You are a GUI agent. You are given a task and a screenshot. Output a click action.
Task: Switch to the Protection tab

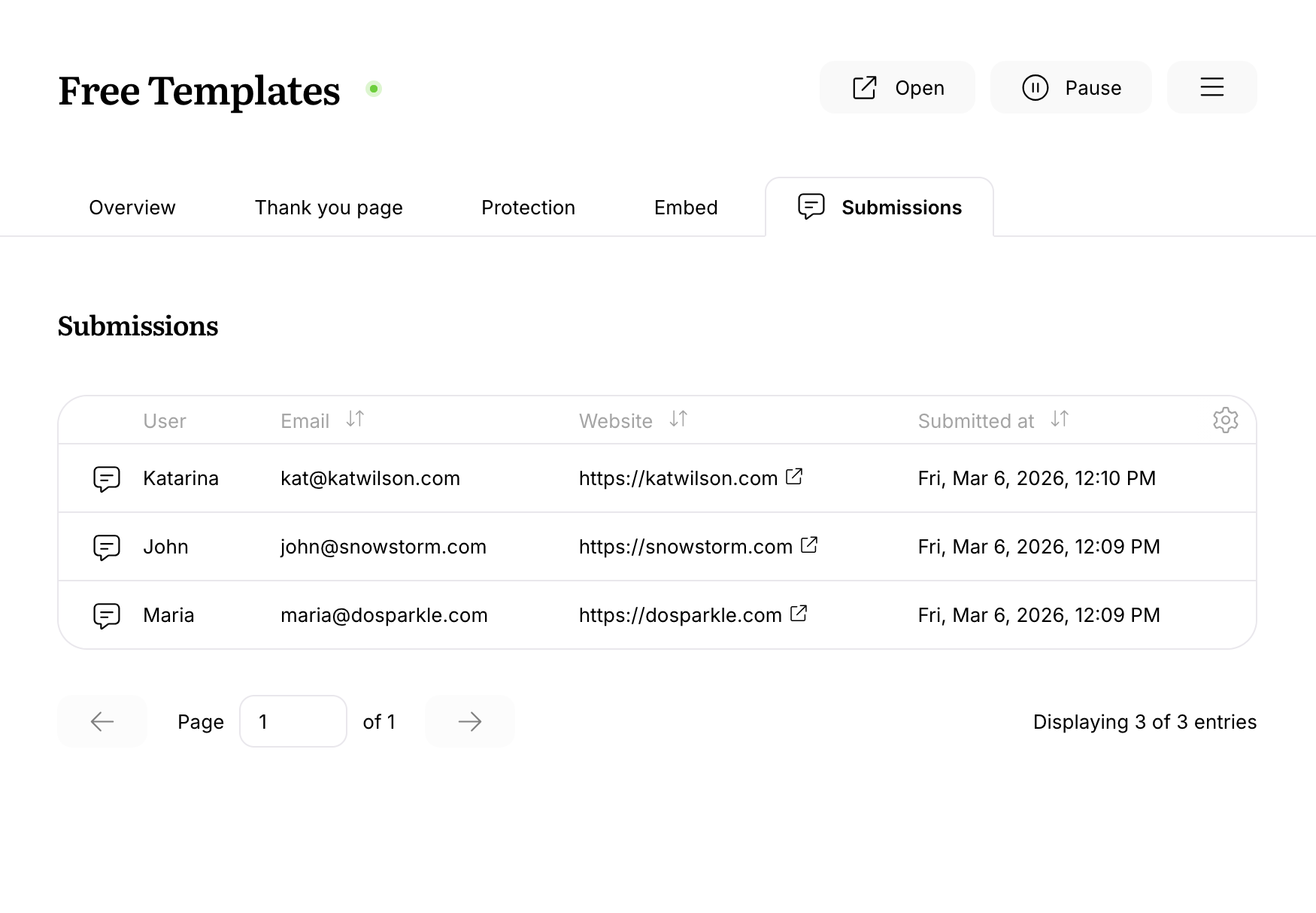tap(528, 208)
